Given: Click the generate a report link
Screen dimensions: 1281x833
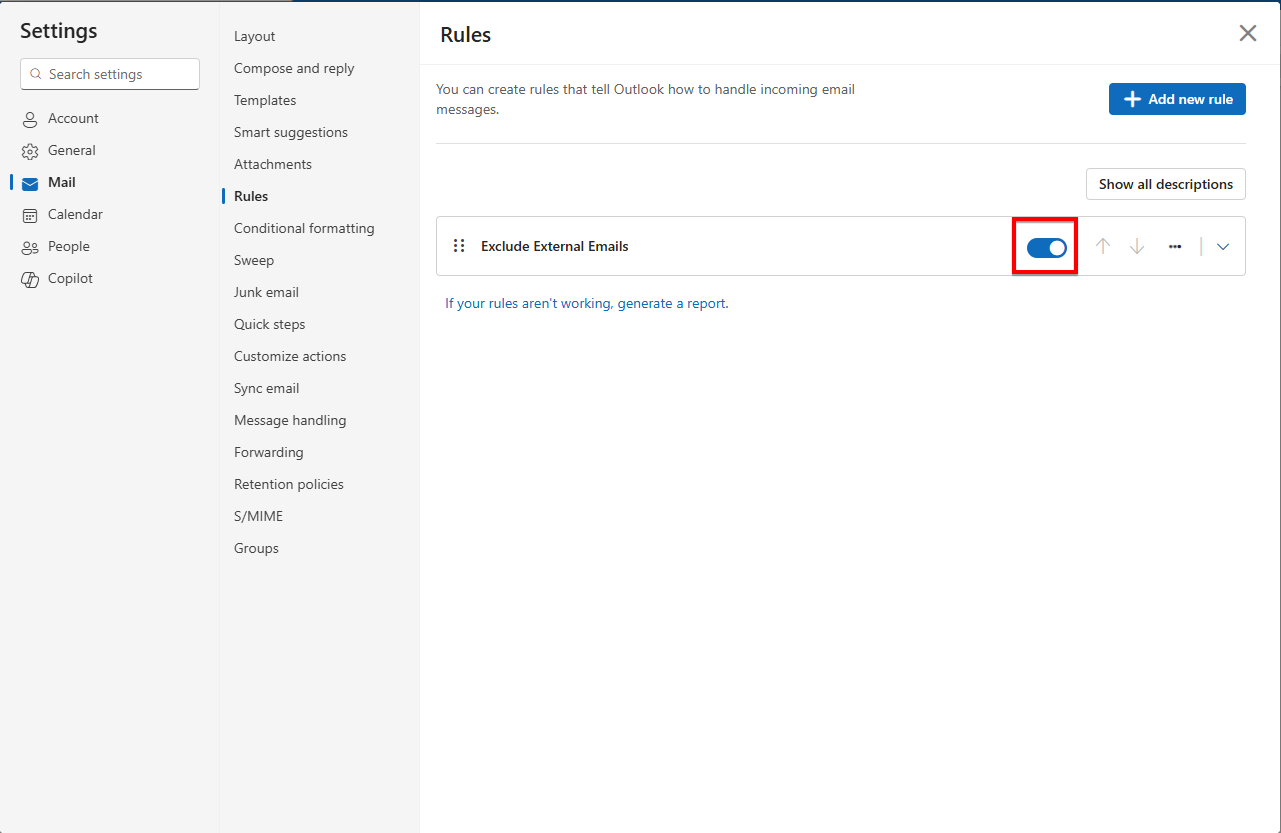Looking at the screenshot, I should (671, 303).
